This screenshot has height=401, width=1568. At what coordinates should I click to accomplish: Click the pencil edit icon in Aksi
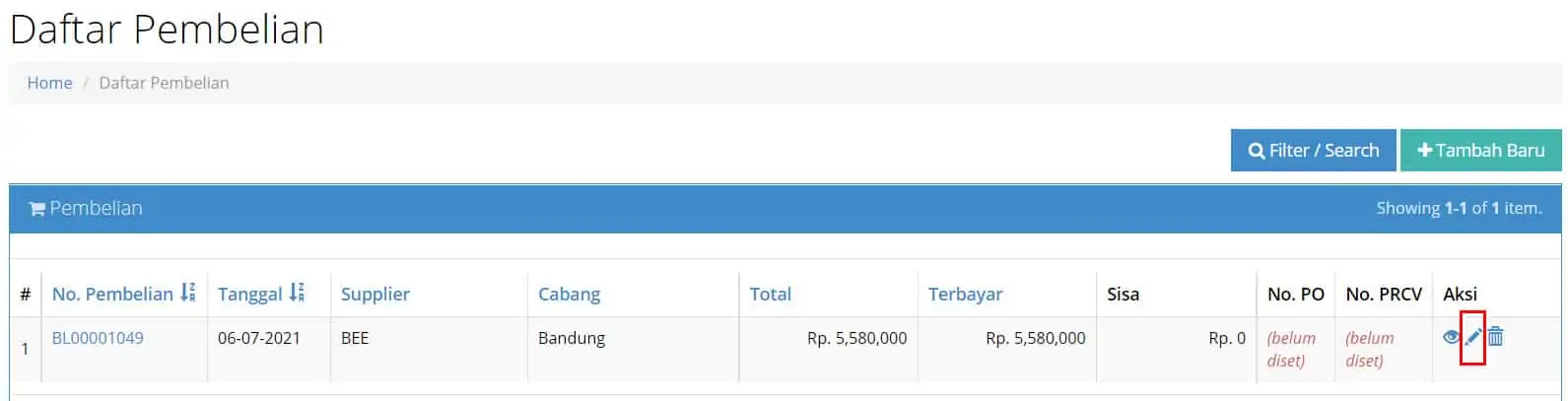(x=1472, y=337)
